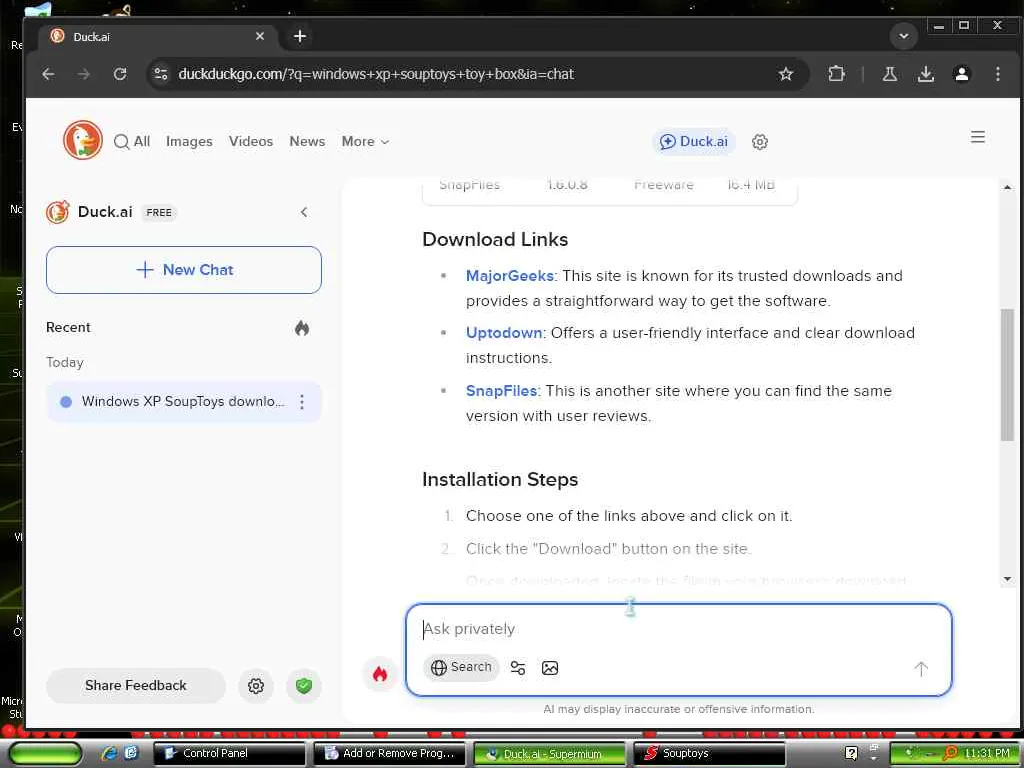Open the gear settings beside Duck.ai pill
This screenshot has height=768, width=1024.
[760, 142]
